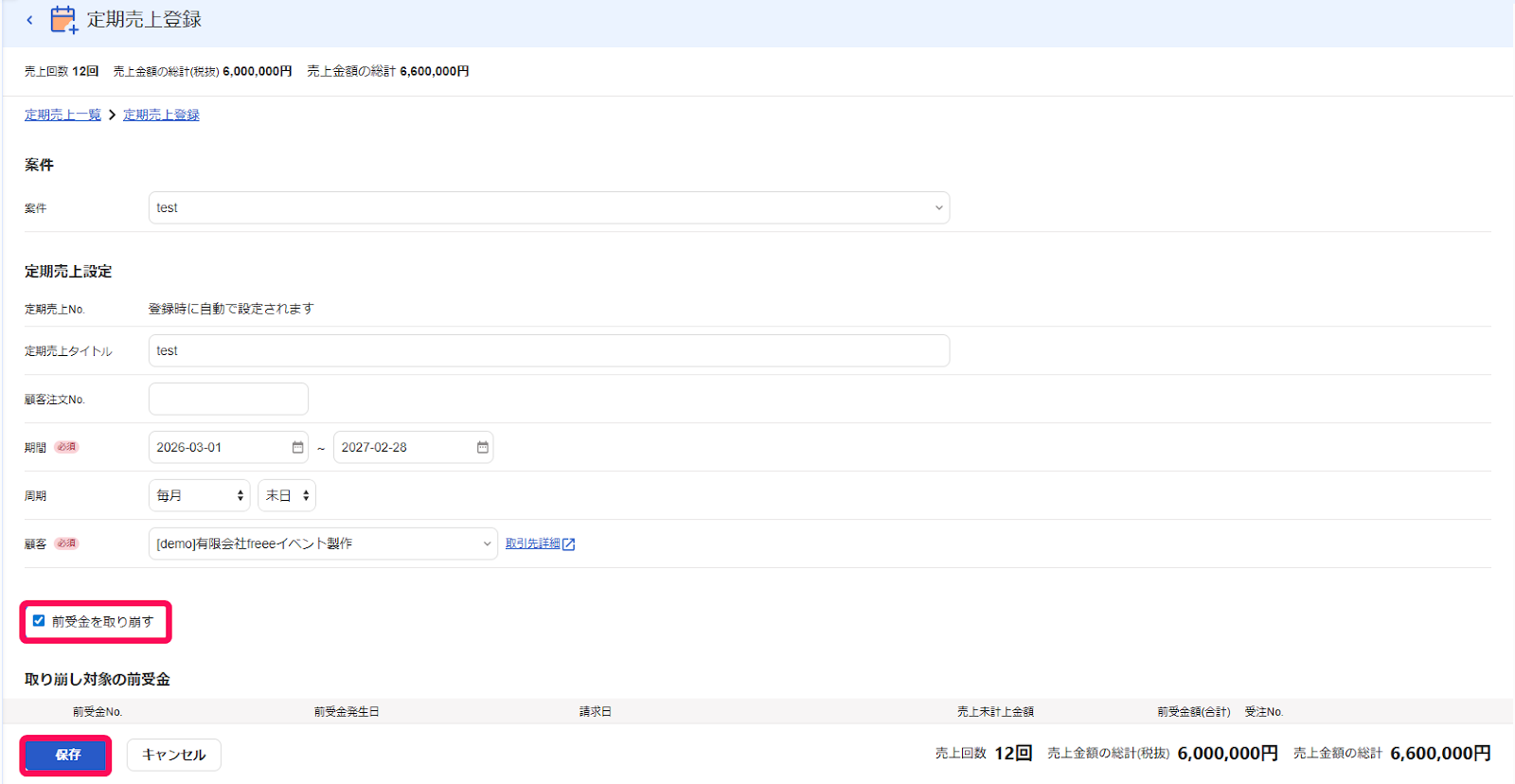Screen dimensions: 1515x784
Task: Click the 前受金額(合計) column header
Action: coord(1194,712)
